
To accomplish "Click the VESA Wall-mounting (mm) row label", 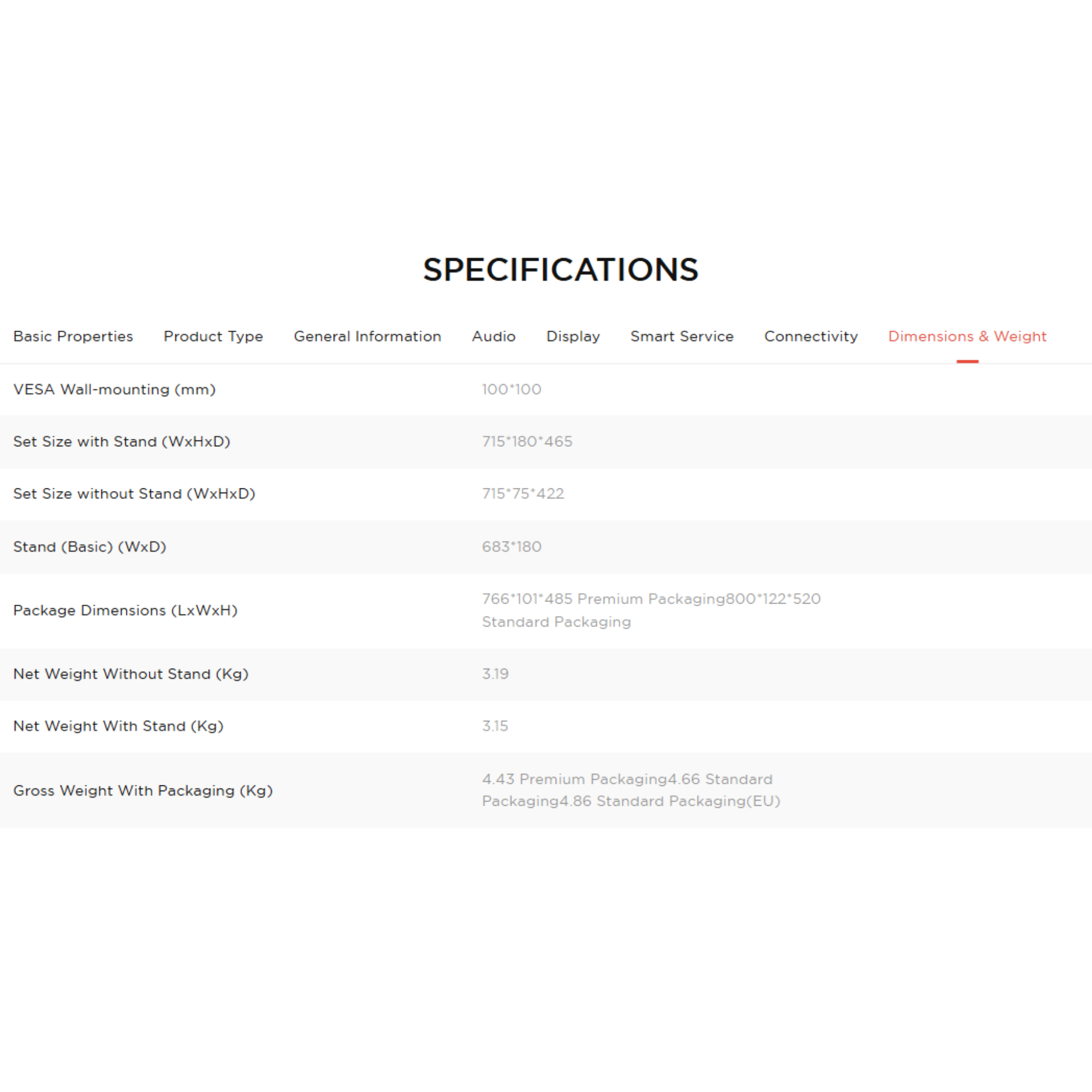I will tap(114, 389).
